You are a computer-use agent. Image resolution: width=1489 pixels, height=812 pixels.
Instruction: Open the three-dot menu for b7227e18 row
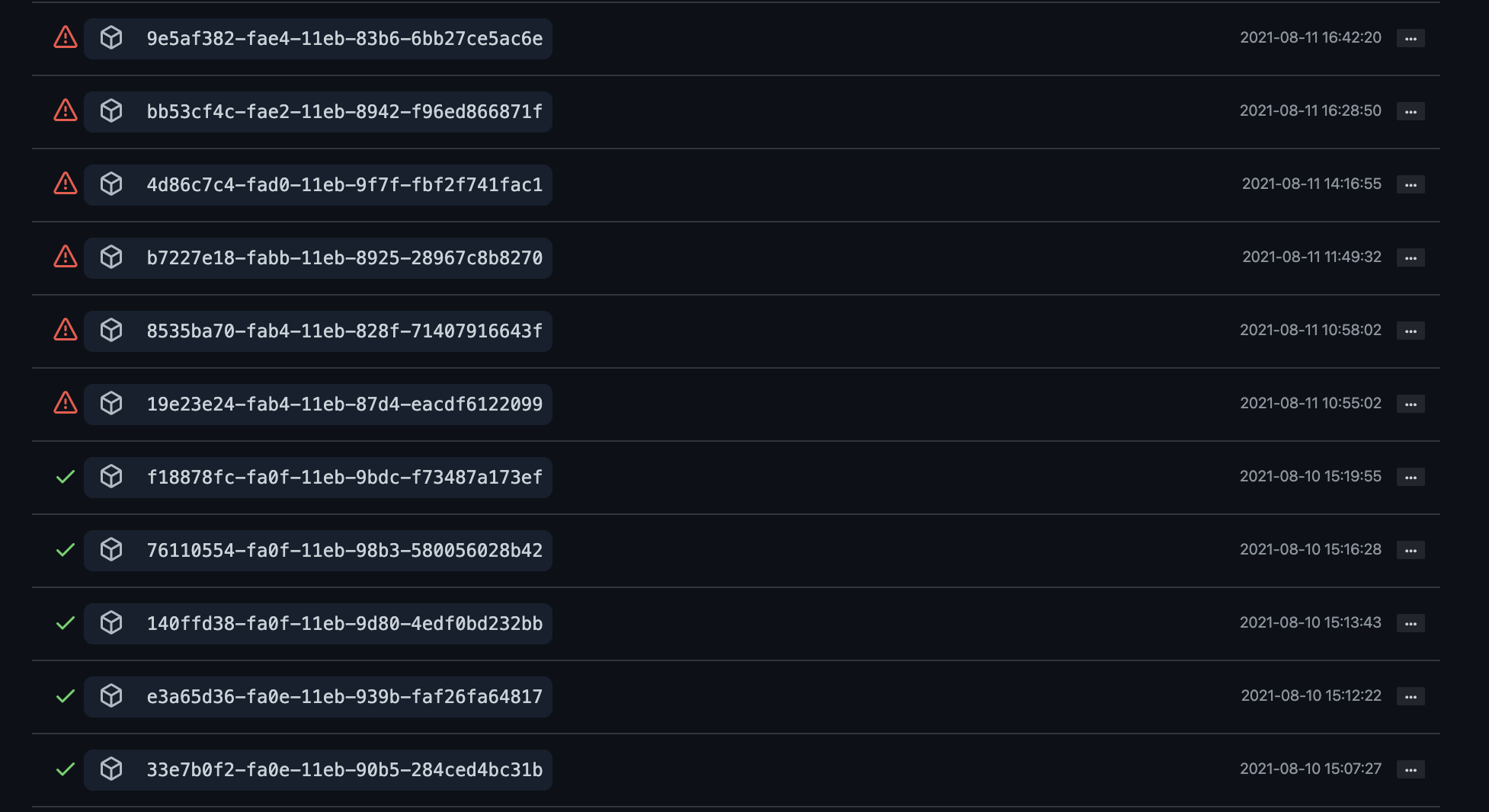coord(1411,257)
